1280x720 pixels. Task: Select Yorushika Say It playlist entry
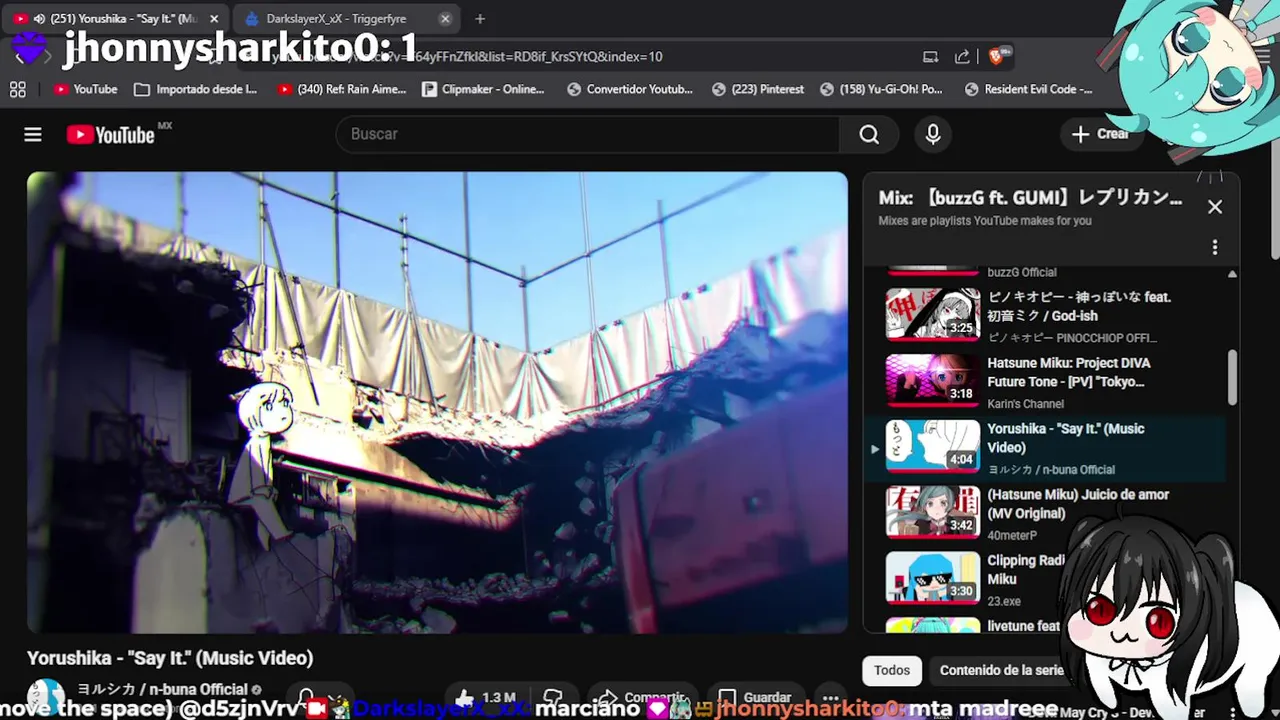point(1045,448)
